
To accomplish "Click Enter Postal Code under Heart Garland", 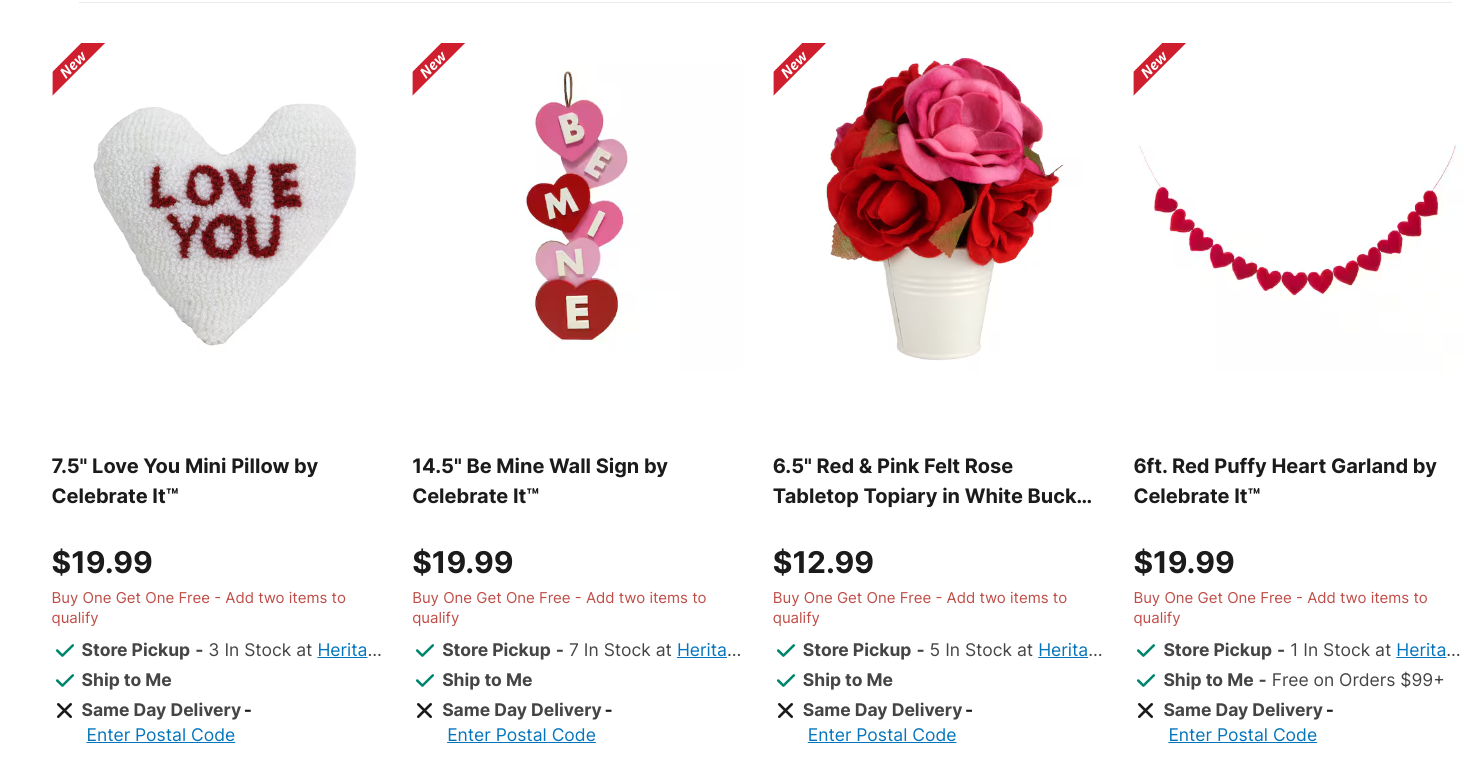I will point(1242,735).
